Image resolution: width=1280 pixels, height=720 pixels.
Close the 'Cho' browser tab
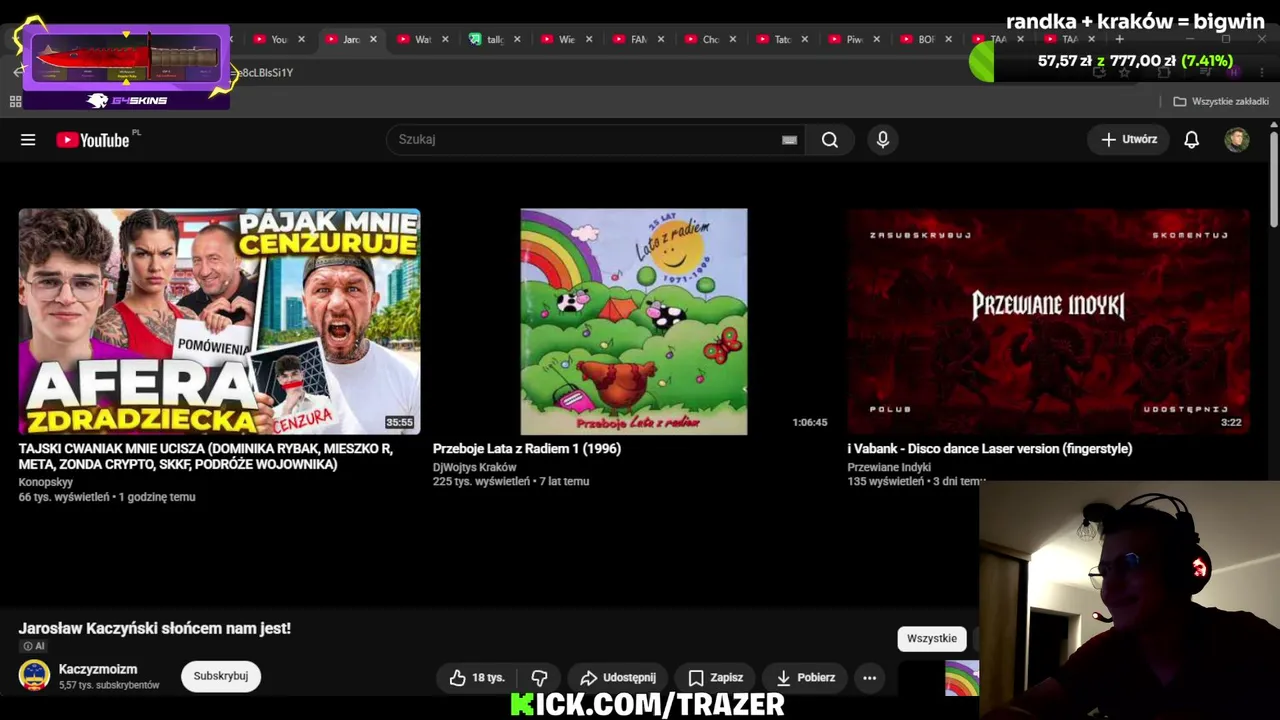tap(733, 39)
